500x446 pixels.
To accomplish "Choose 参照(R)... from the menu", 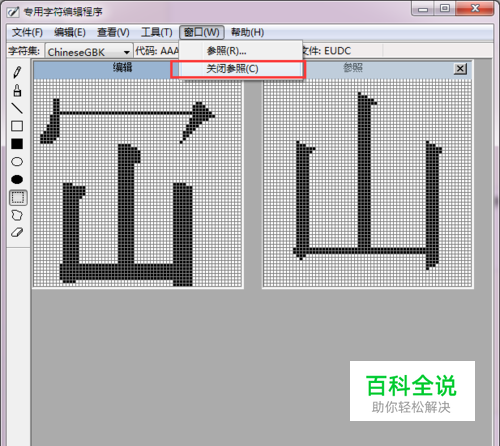I will point(241,51).
